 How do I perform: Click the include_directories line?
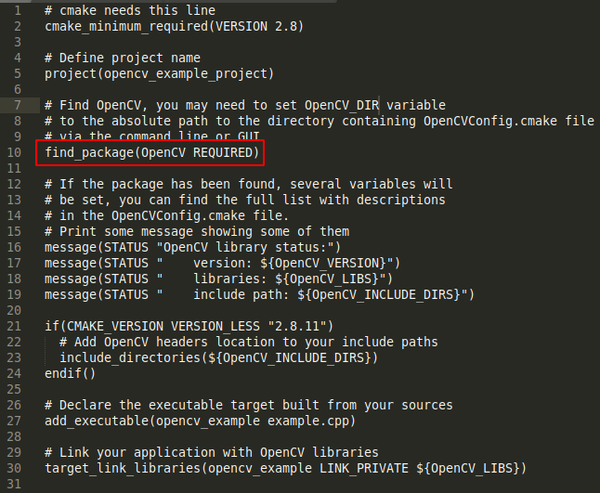click(218, 358)
